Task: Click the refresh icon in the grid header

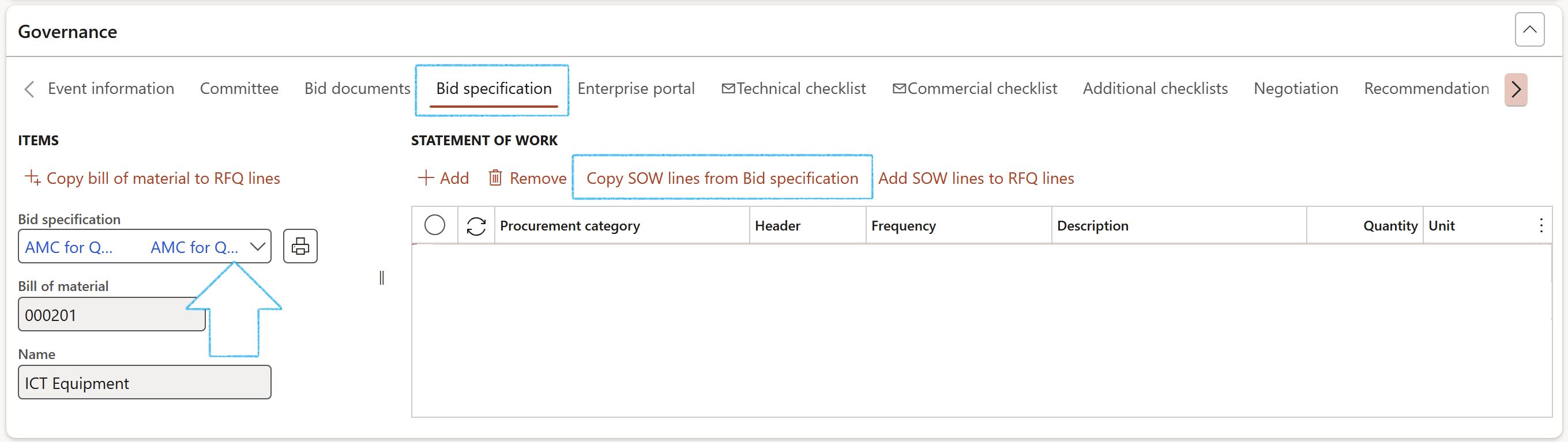Action: [x=476, y=226]
